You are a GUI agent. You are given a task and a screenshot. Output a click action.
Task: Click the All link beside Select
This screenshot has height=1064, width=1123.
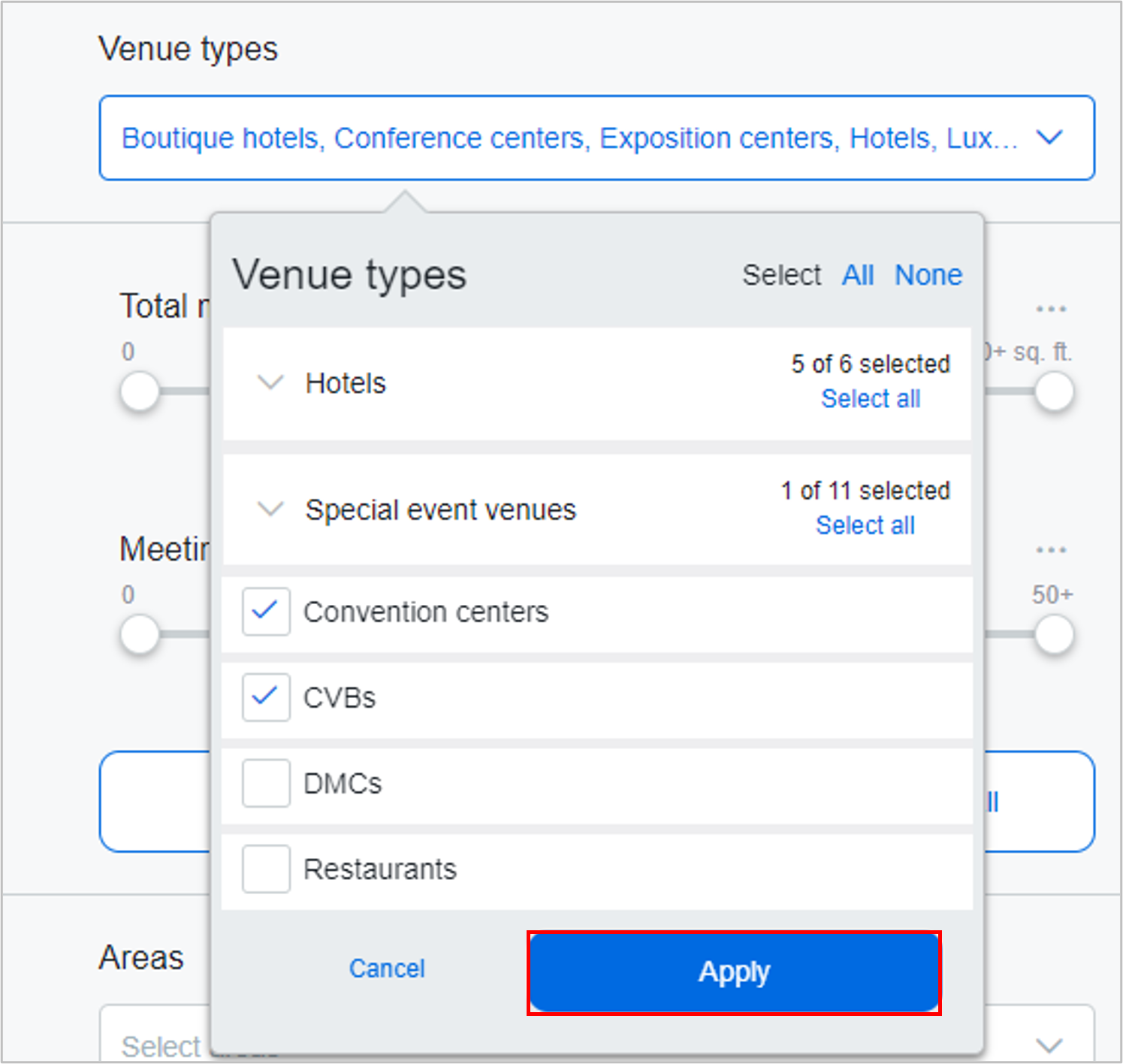click(x=857, y=275)
